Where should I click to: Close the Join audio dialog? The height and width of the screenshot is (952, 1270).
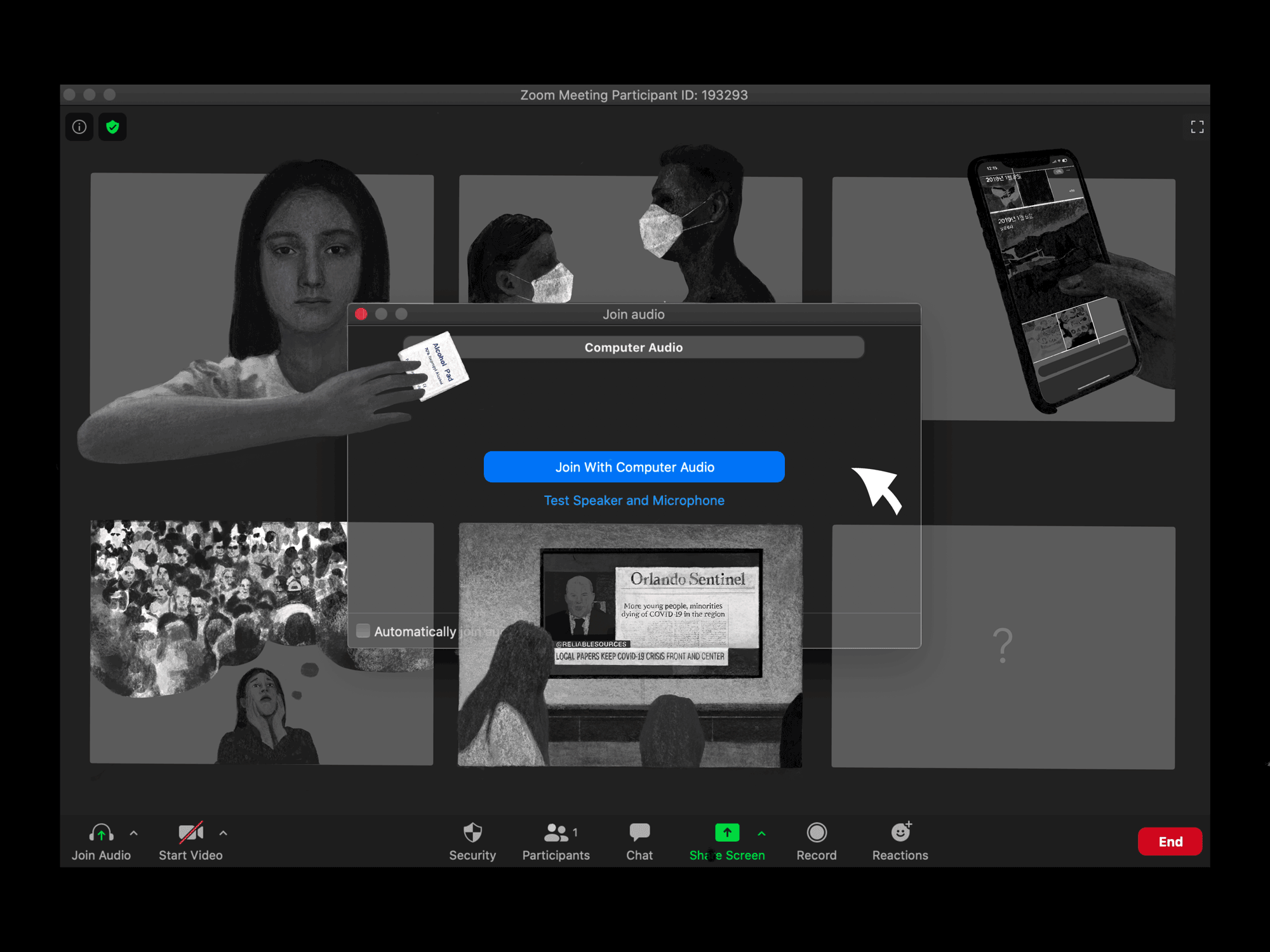(361, 314)
